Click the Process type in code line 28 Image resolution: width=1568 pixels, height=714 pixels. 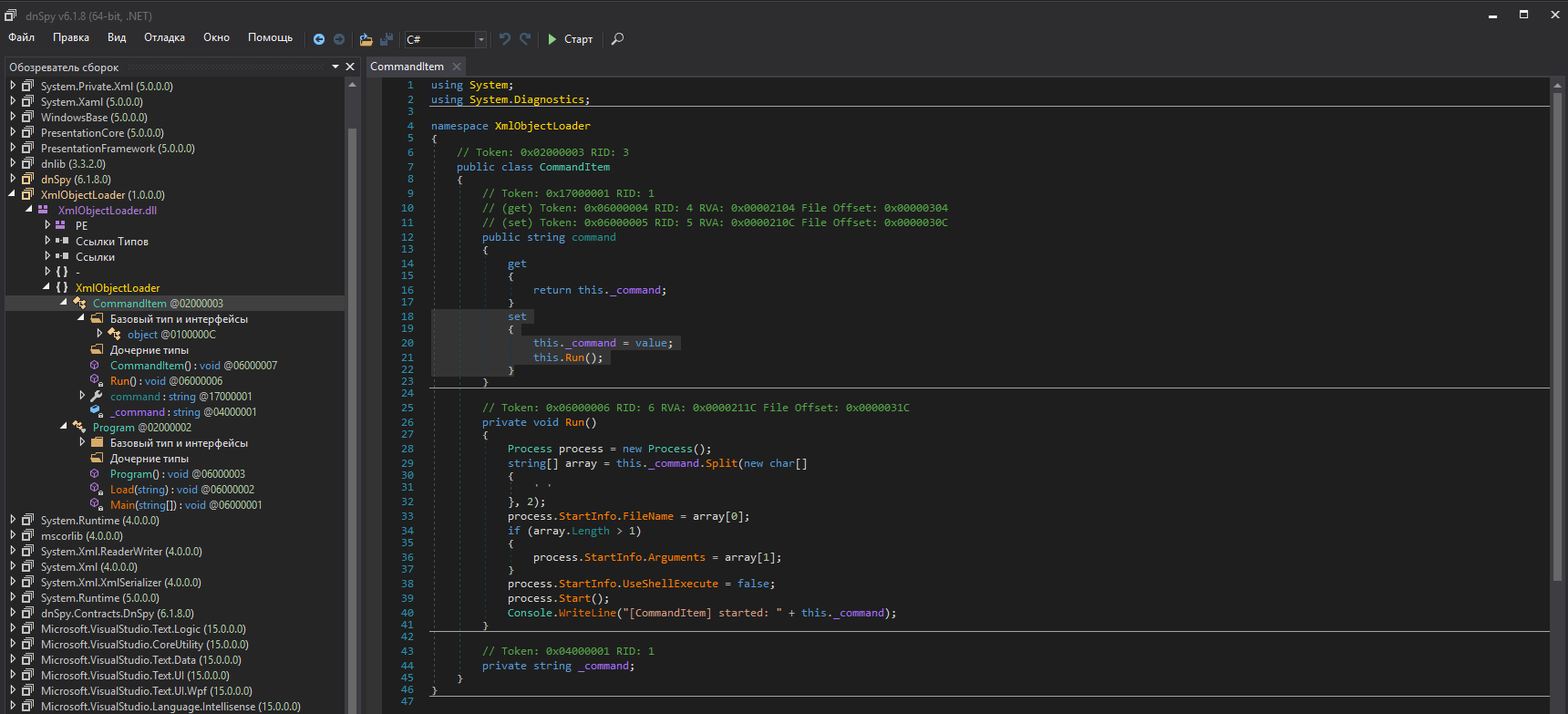tap(530, 449)
